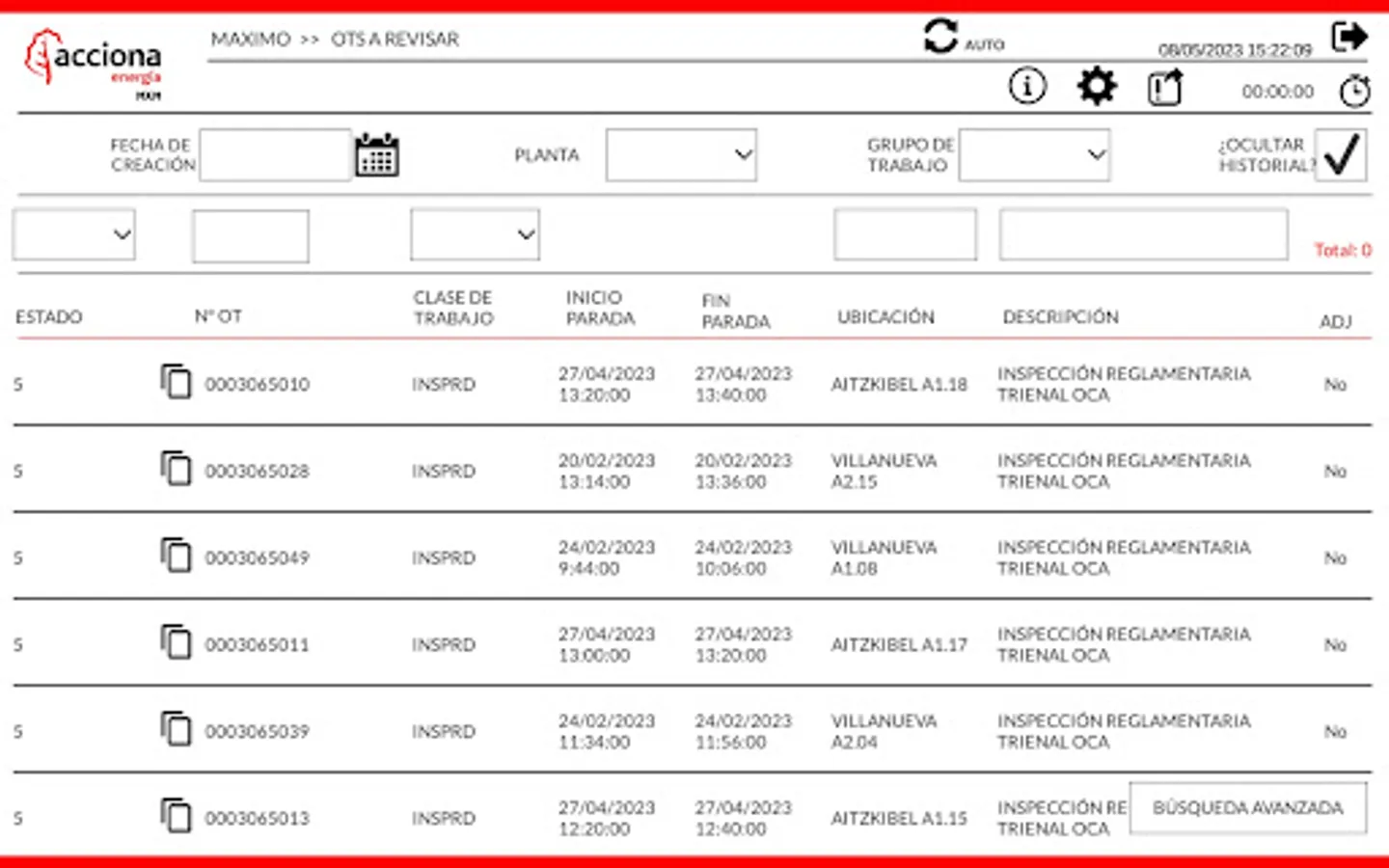
Task: Click the OTS A REVISAR breadcrumb
Action: (395, 40)
